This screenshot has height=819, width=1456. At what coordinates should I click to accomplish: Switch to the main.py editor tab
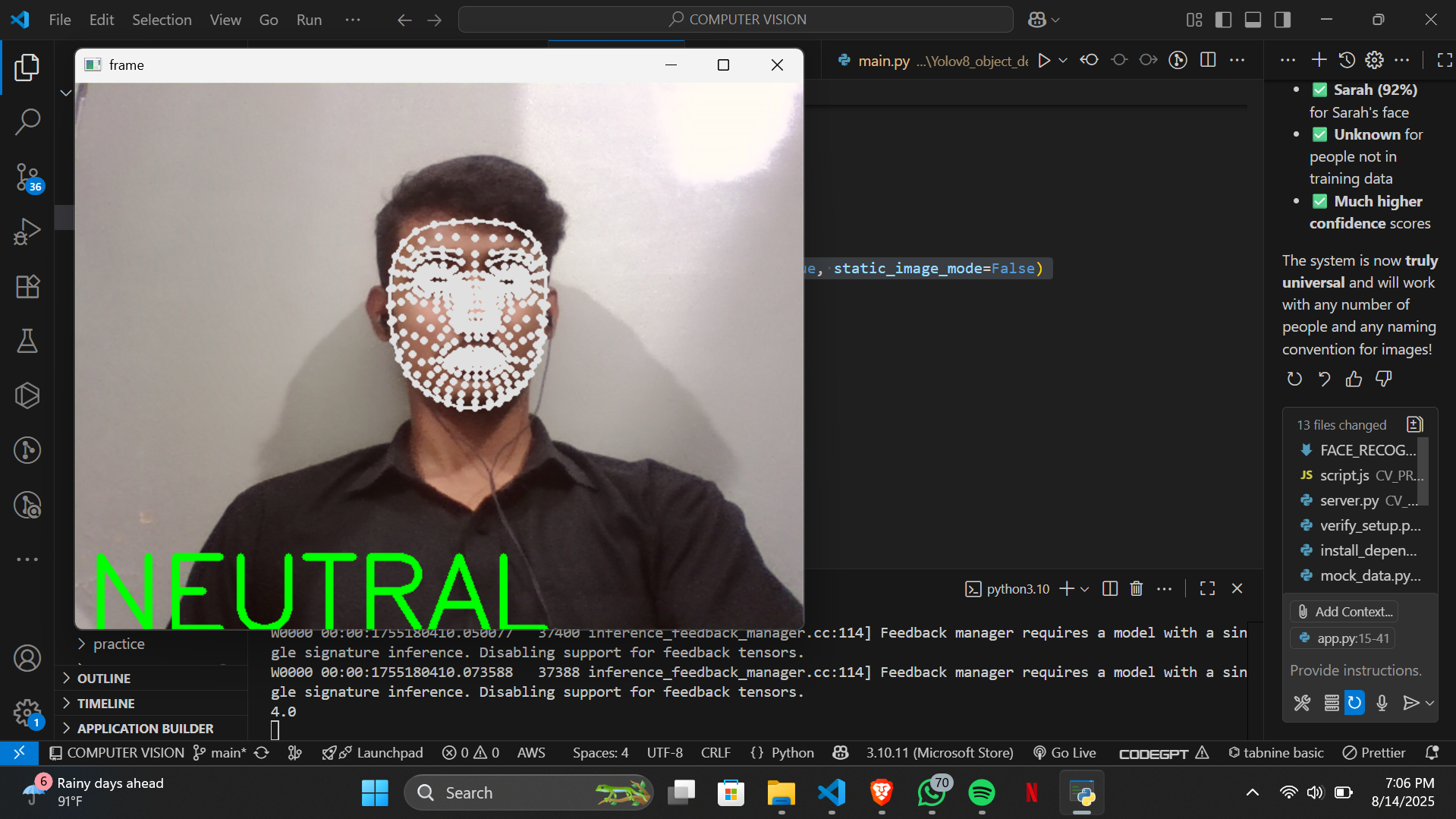[883, 61]
